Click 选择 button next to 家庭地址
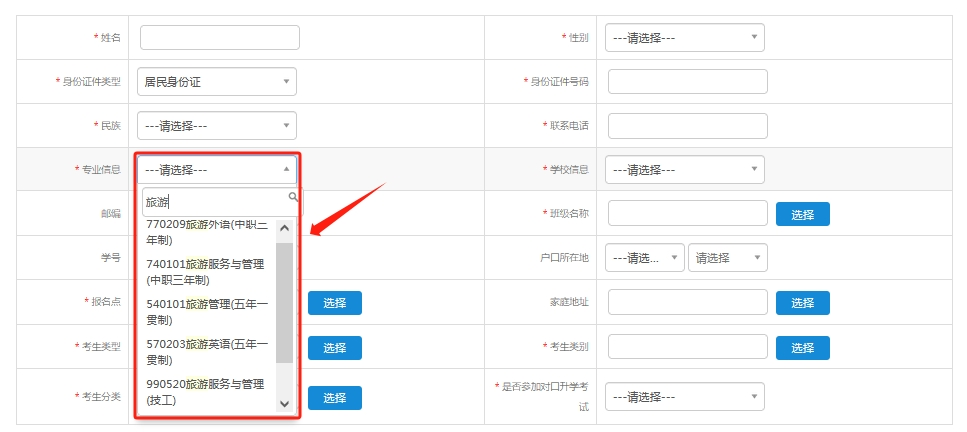The height and width of the screenshot is (432, 967). coord(802,303)
